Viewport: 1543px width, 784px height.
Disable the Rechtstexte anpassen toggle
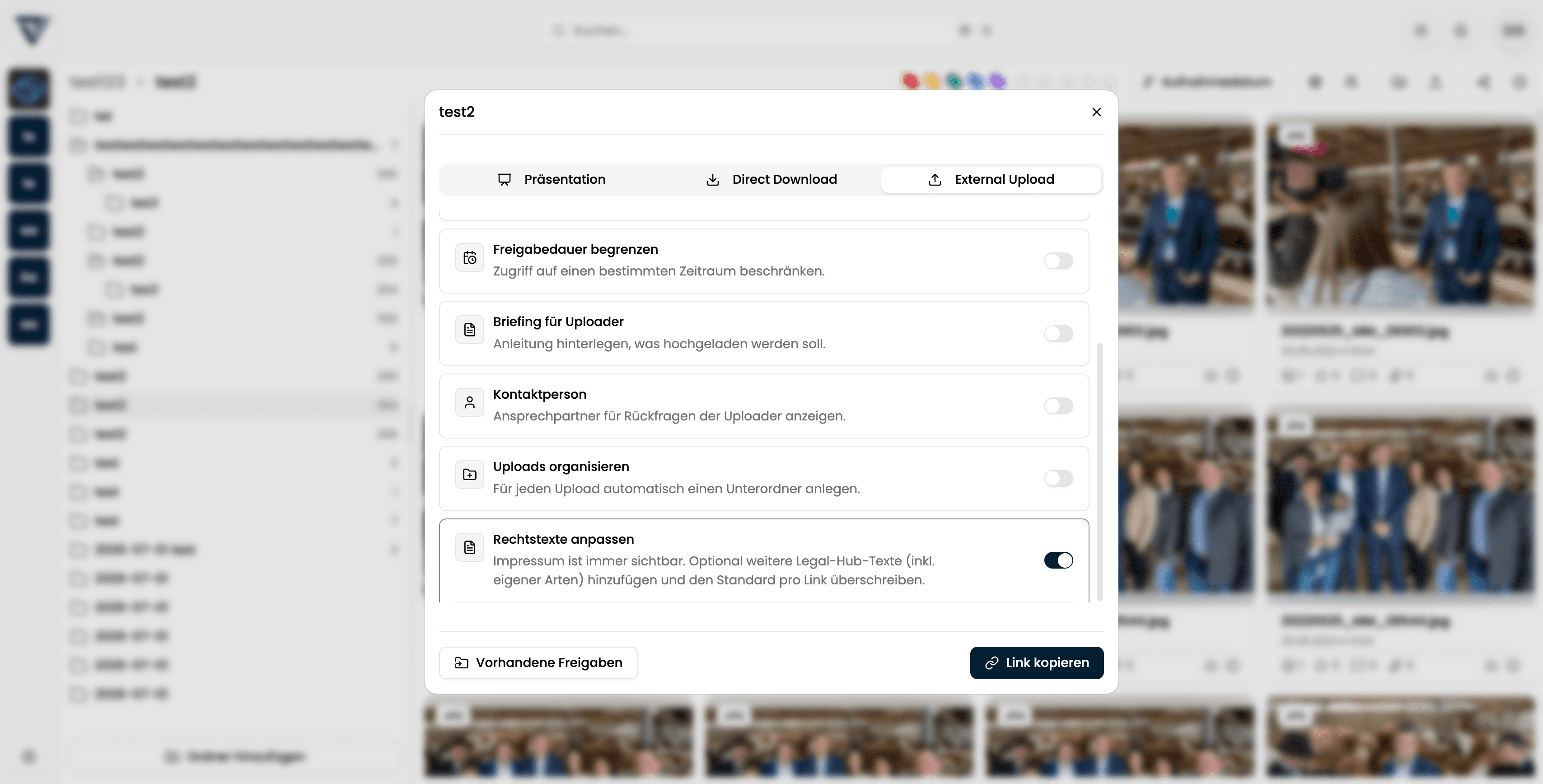(x=1058, y=560)
